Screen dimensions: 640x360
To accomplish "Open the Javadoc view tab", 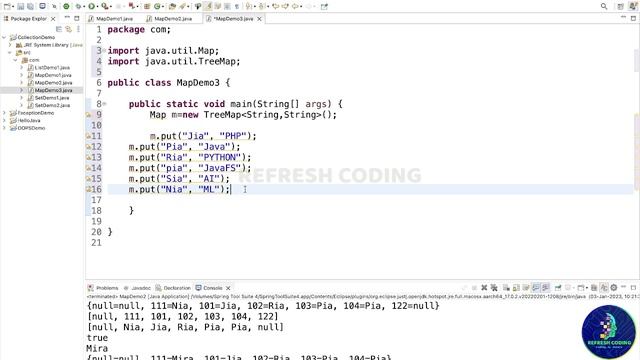I will pyautogui.click(x=138, y=288).
